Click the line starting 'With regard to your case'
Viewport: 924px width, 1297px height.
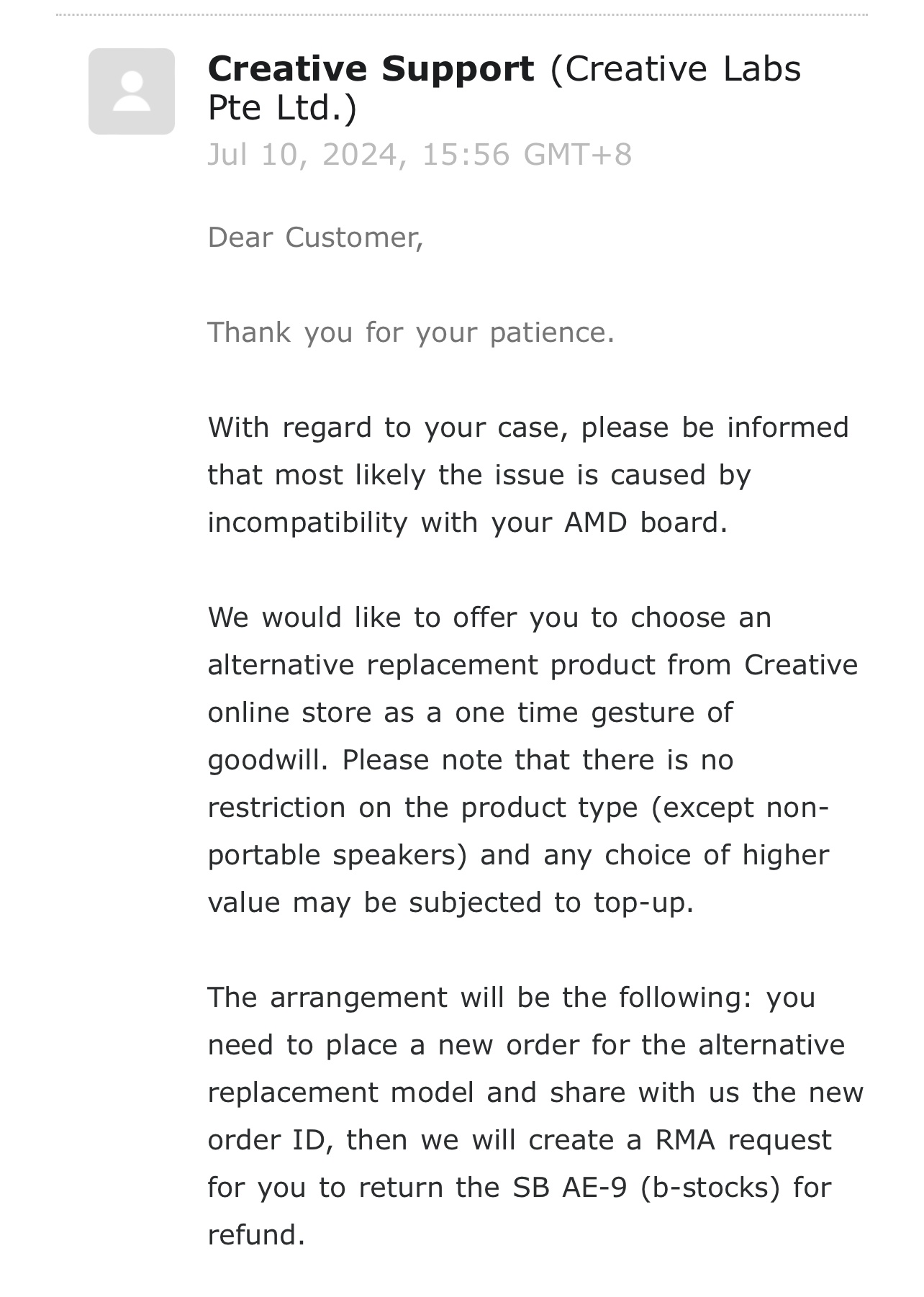(x=528, y=428)
